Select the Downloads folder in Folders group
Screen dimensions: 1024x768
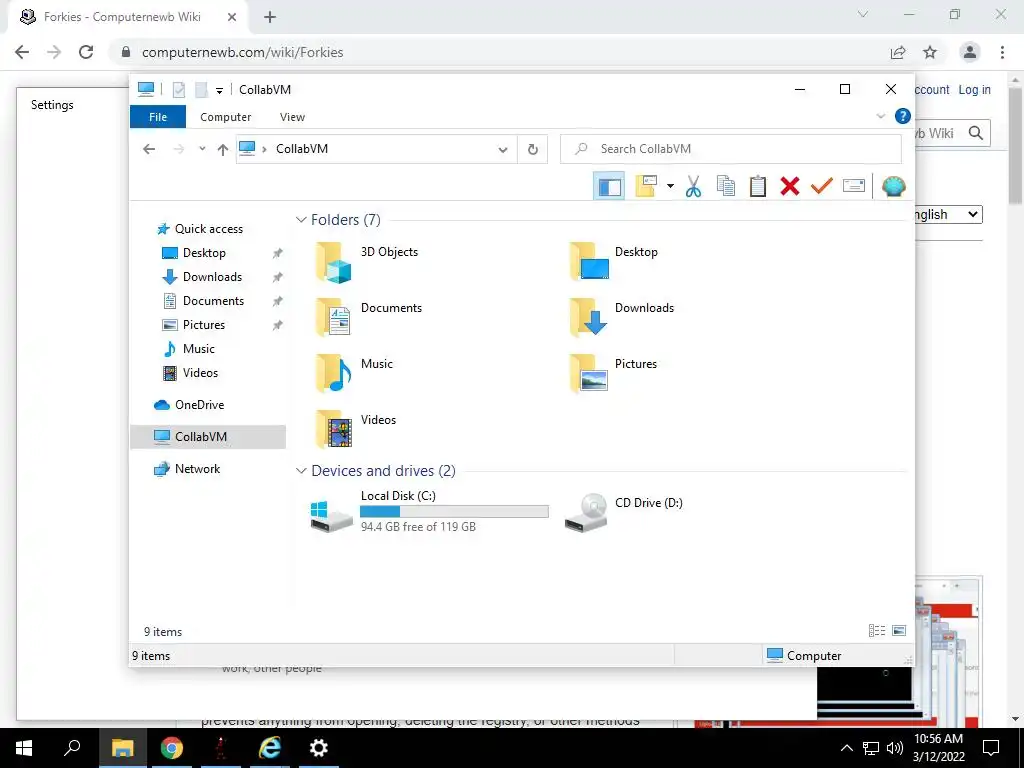point(620,318)
